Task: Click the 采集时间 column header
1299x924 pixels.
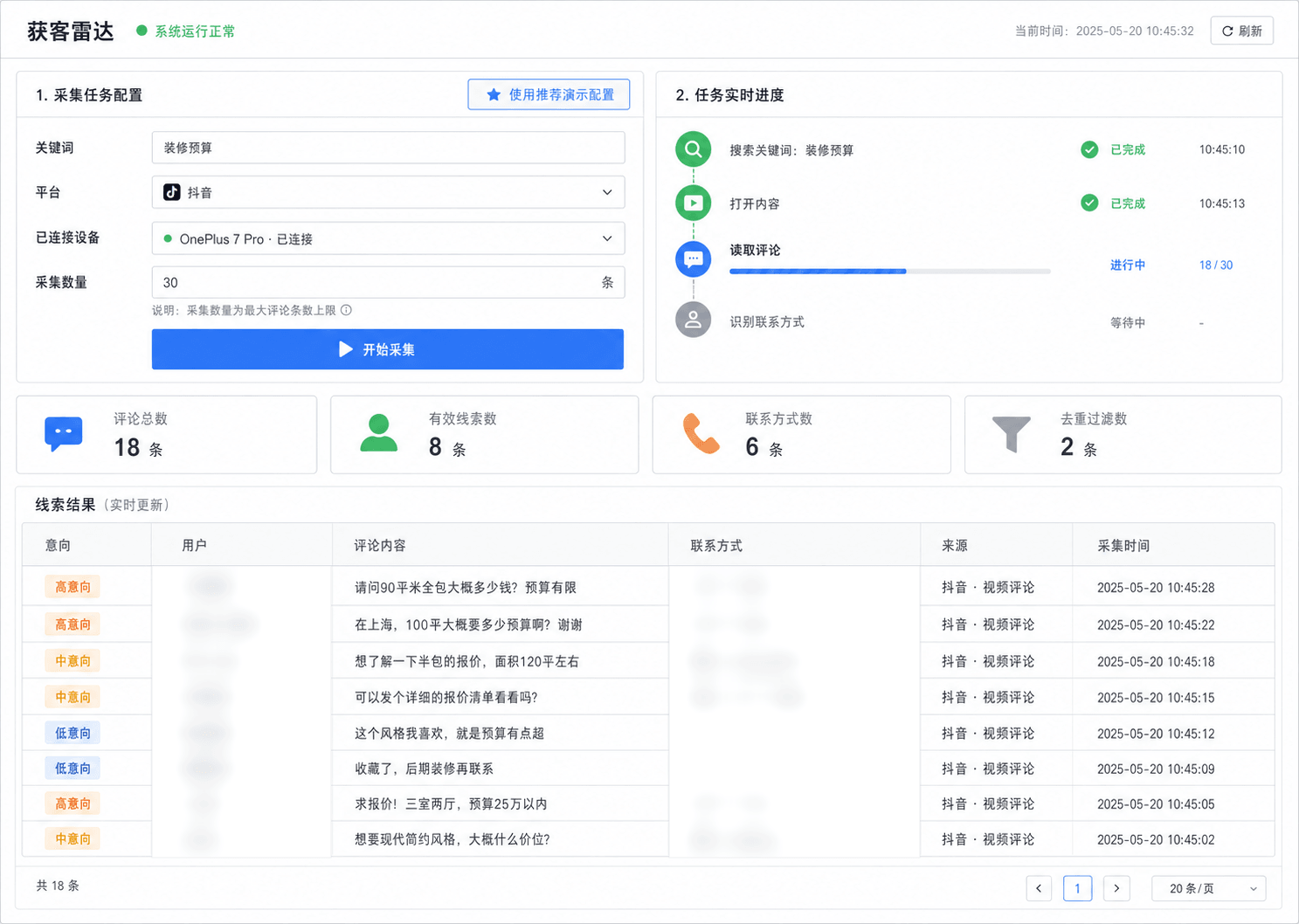Action: (x=1123, y=546)
